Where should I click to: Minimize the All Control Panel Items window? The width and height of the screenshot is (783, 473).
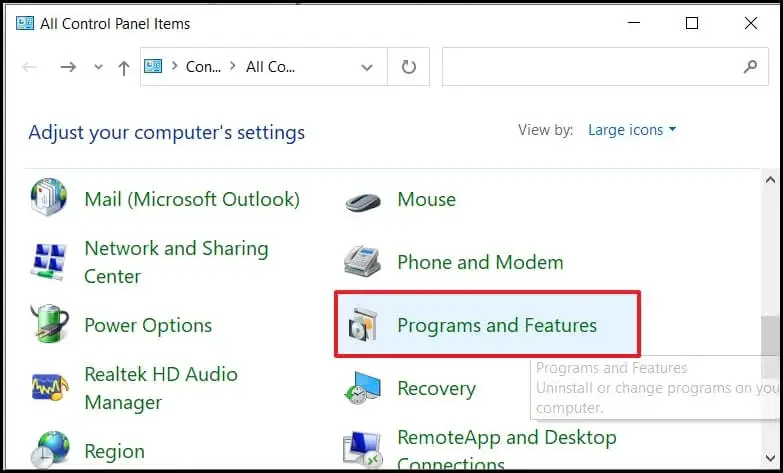(634, 23)
